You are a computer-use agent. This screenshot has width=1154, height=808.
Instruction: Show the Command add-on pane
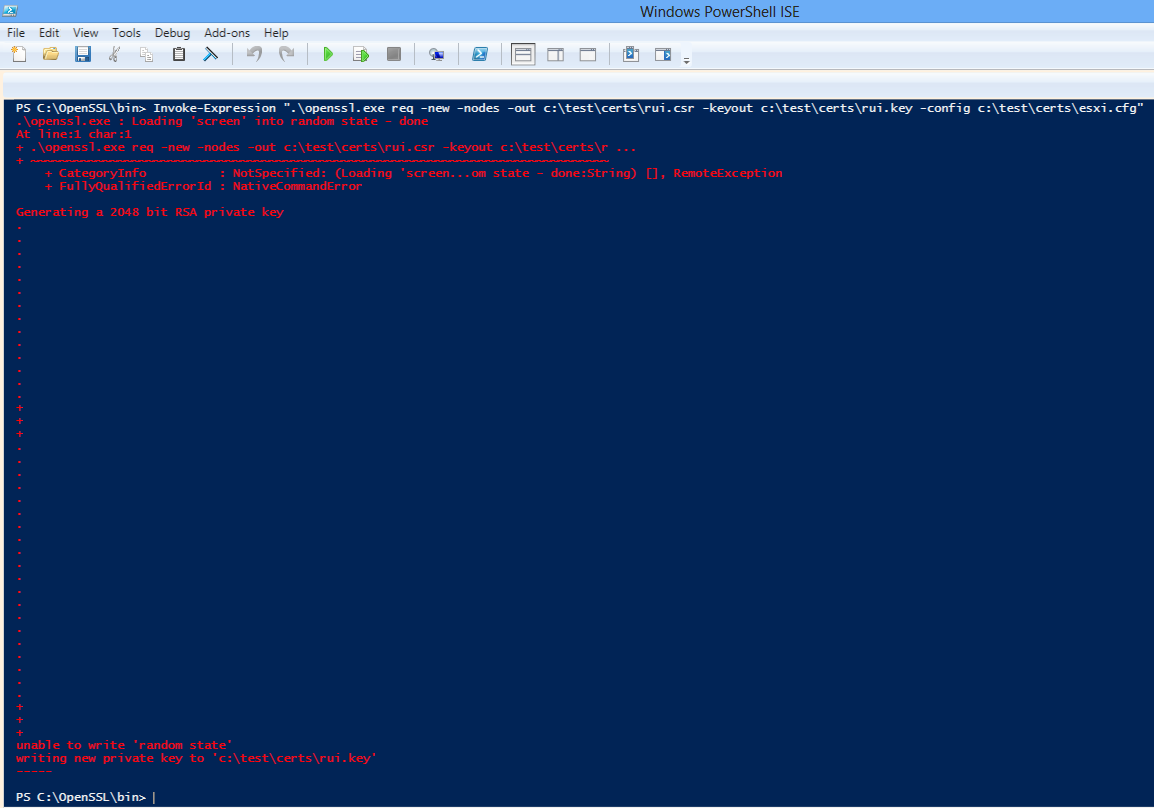click(663, 54)
